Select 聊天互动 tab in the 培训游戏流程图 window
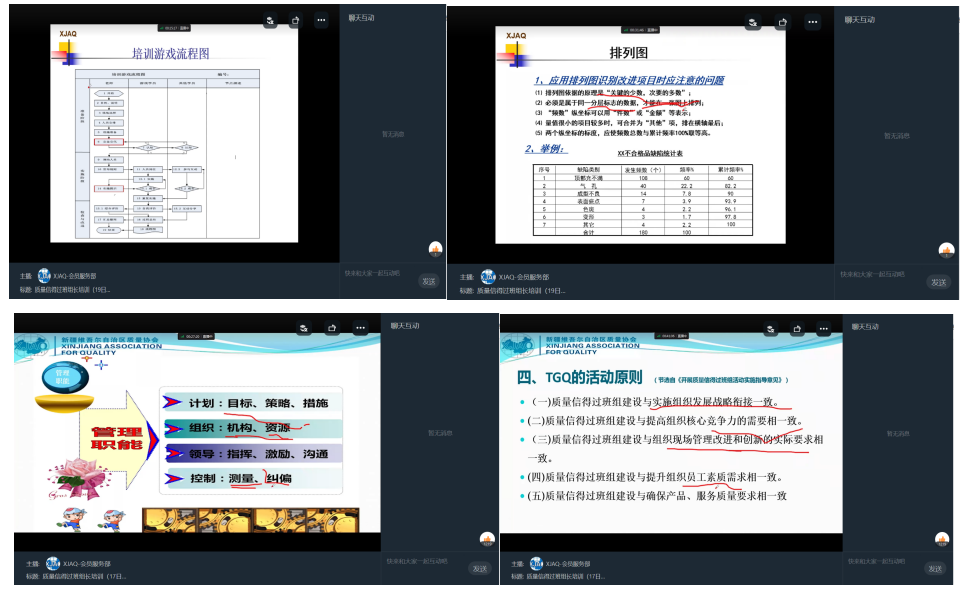 coord(363,19)
